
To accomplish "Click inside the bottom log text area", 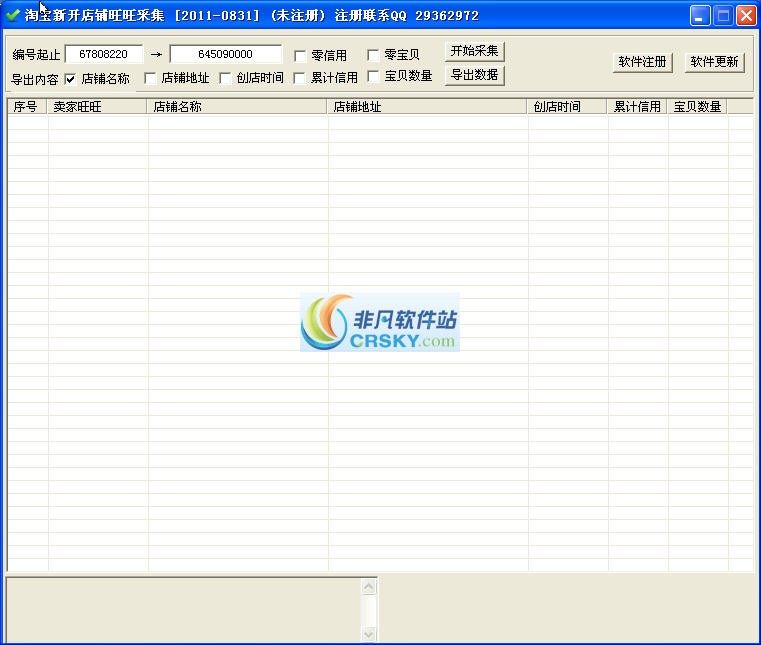I will point(184,611).
